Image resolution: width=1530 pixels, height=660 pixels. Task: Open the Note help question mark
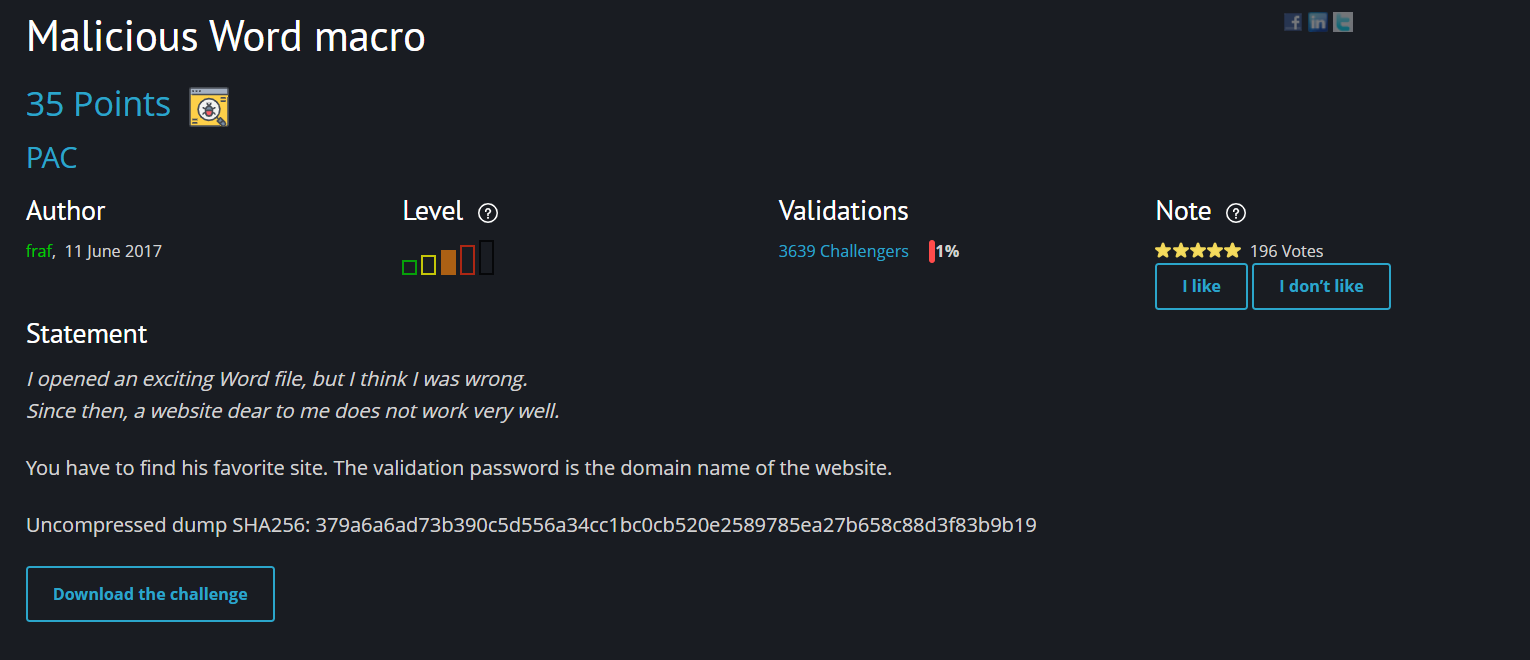tap(1236, 212)
